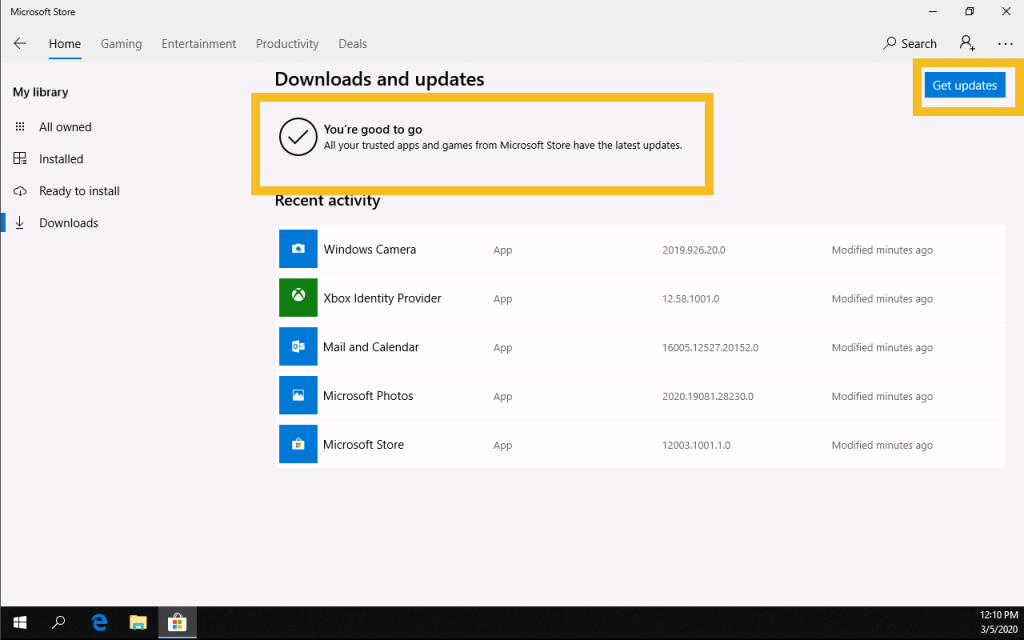Viewport: 1024px width, 640px height.
Task: Click the Windows Camera app icon
Action: 298,249
